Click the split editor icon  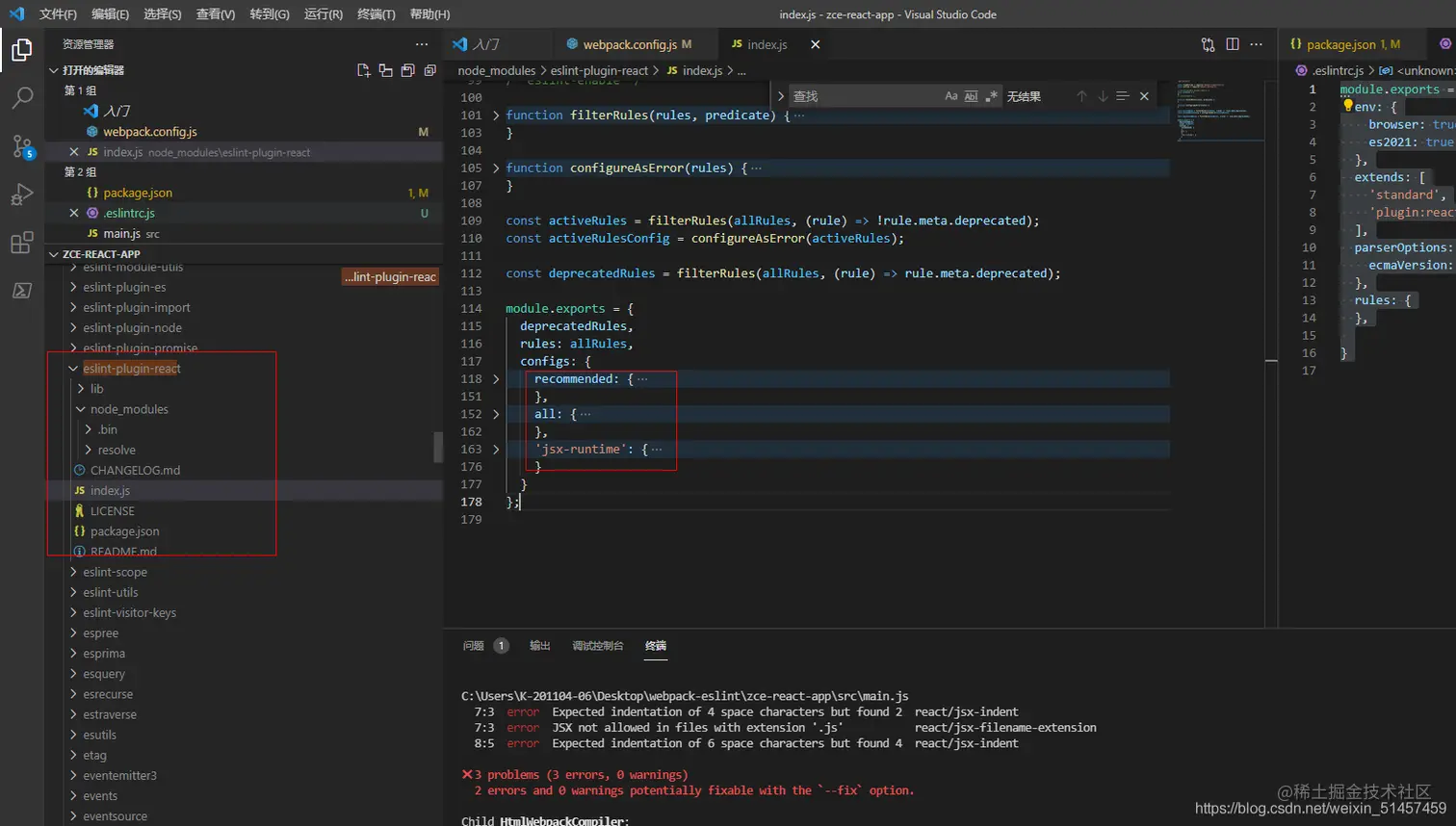coord(1232,44)
